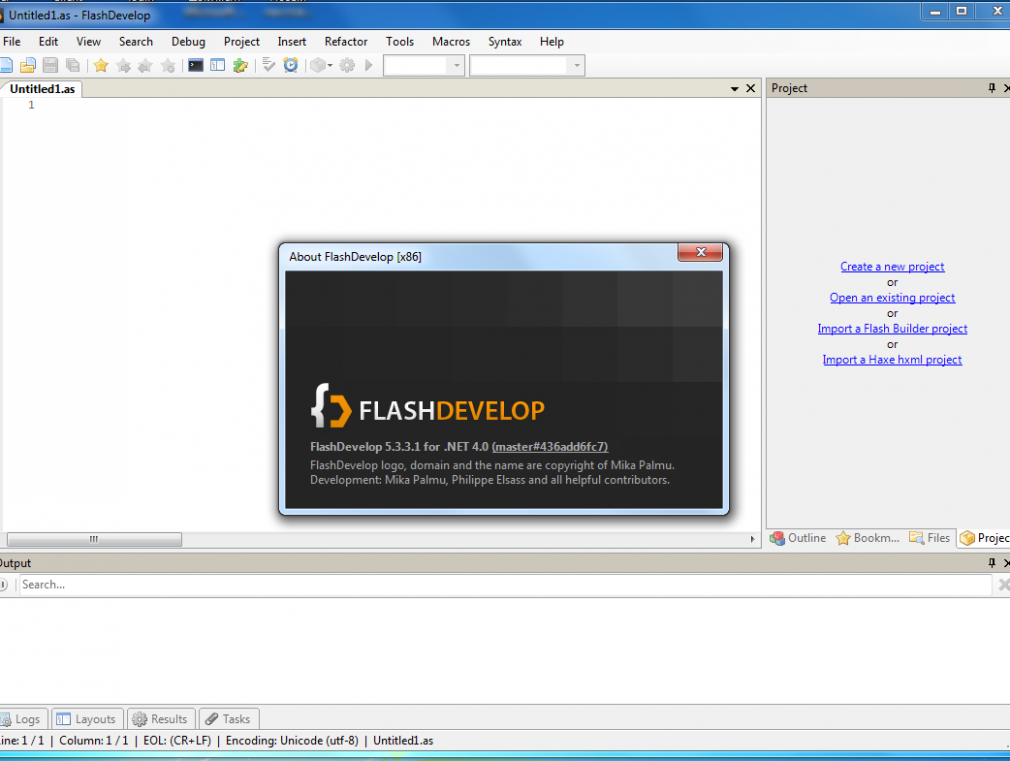This screenshot has height=761, width=1010.
Task: Click the gear project settings toolbar icon
Action: tap(347, 65)
